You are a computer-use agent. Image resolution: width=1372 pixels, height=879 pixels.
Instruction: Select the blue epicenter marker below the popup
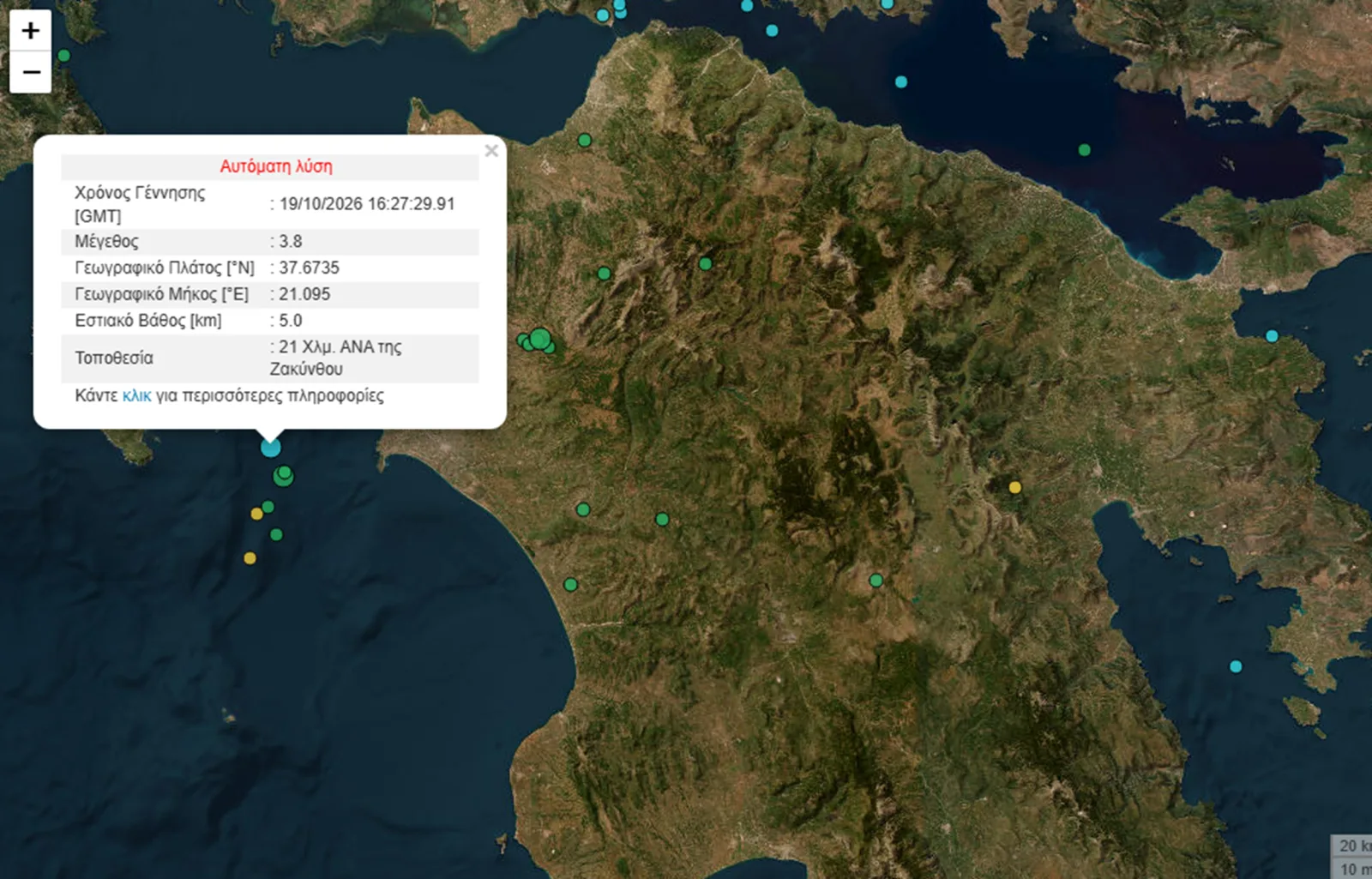point(271,448)
